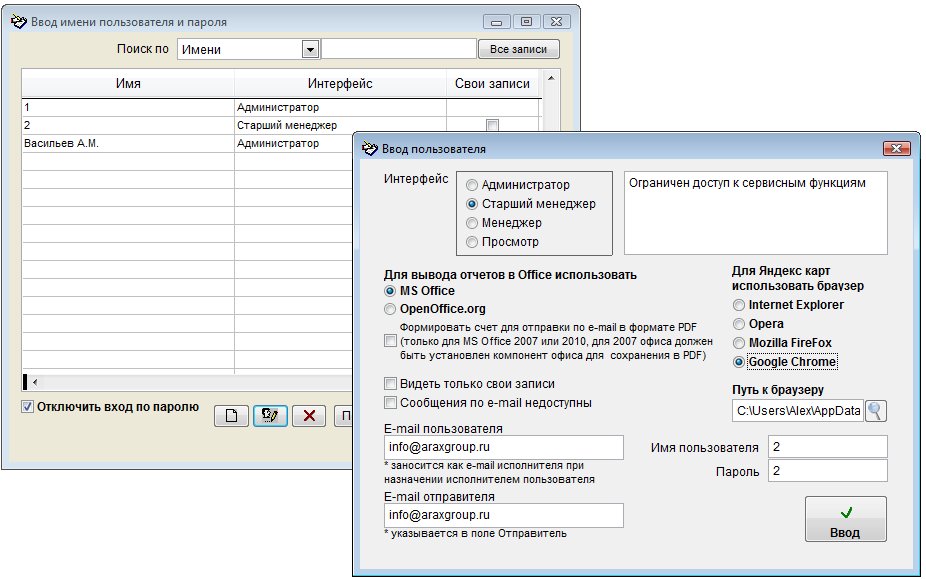Click the Имя column header
The image size is (926, 579).
pos(128,83)
